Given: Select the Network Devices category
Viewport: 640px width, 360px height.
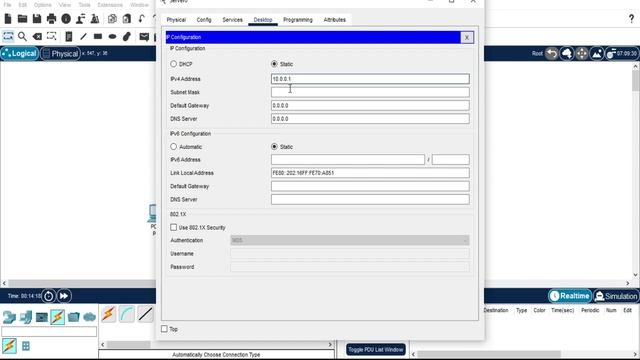Looking at the screenshot, I should tap(9, 317).
